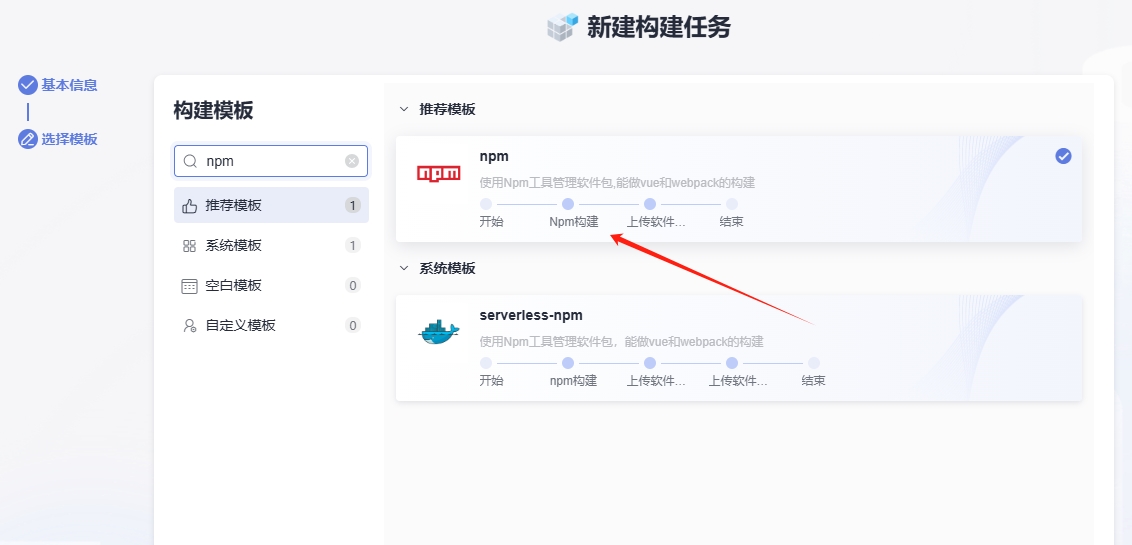Toggle the npm template selected checkmark
Screen dimensions: 1132x545
coord(1063,156)
